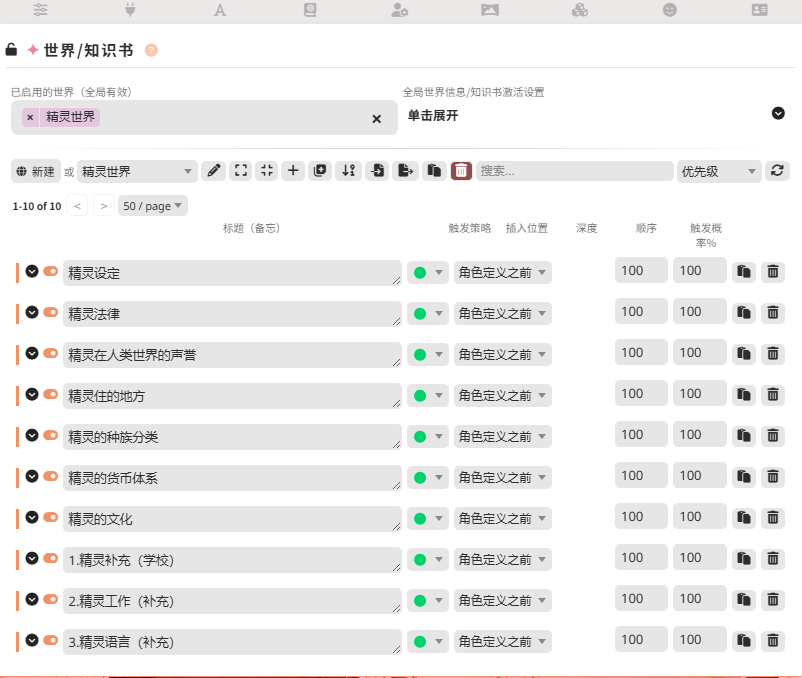
Task: Open the persona card tab in top bar
Action: click(x=760, y=10)
